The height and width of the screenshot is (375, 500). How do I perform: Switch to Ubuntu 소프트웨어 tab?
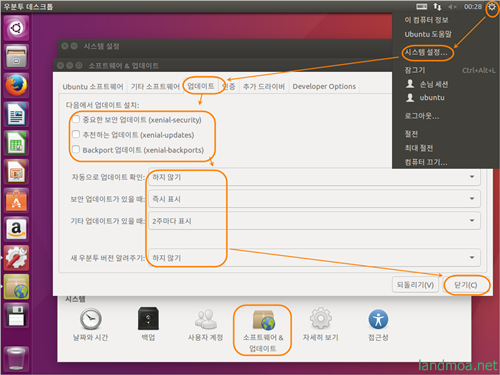pos(93,87)
